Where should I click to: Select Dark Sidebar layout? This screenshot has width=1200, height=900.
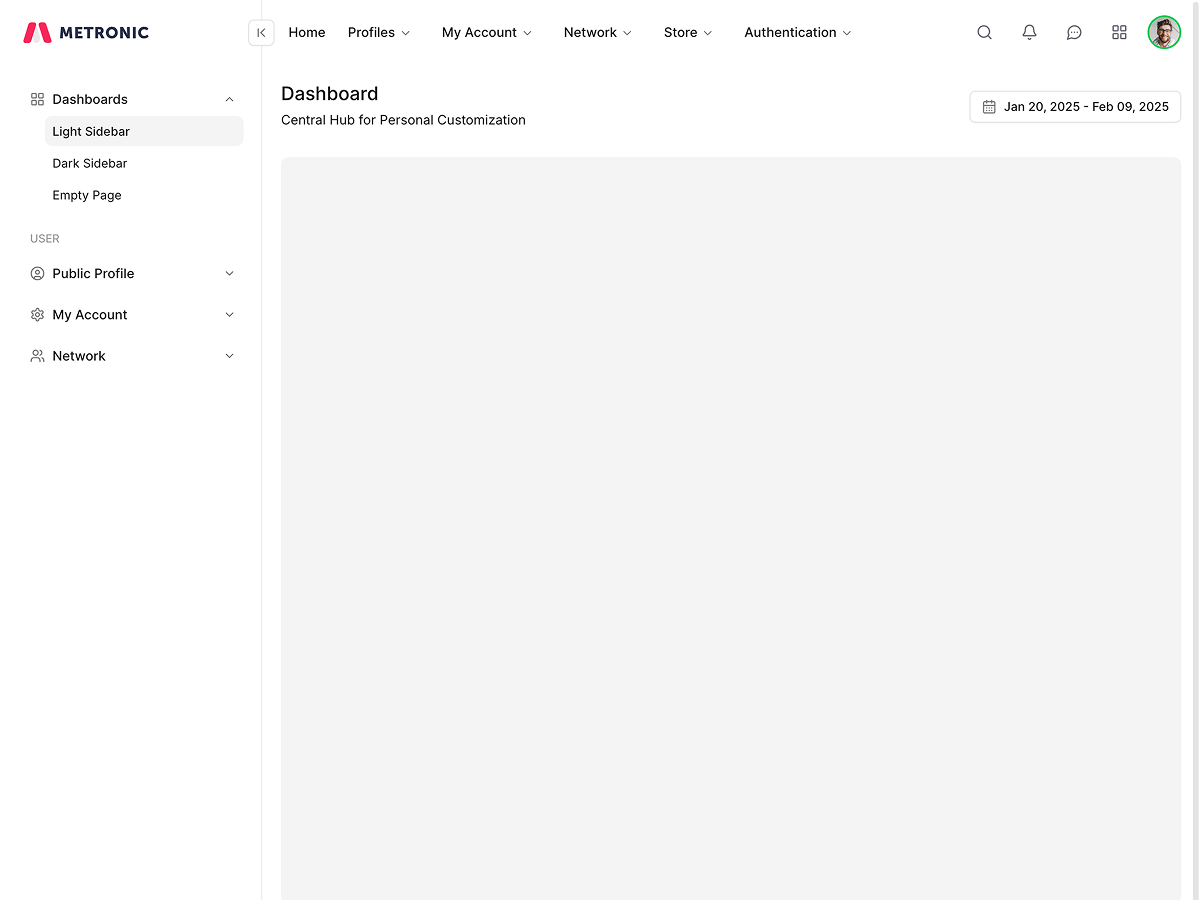pyautogui.click(x=90, y=163)
